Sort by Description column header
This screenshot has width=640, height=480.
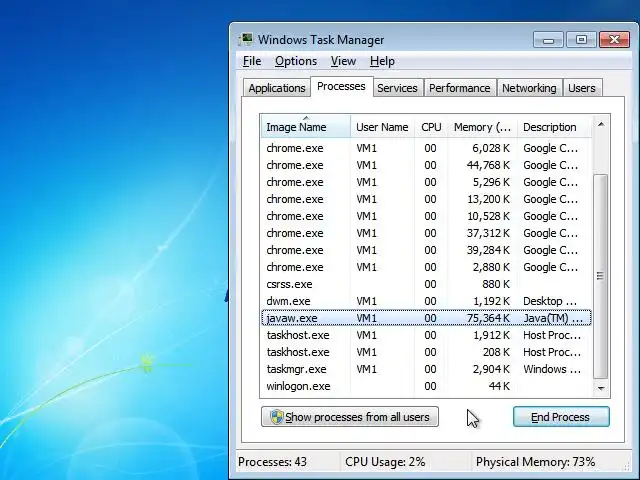(x=554, y=127)
